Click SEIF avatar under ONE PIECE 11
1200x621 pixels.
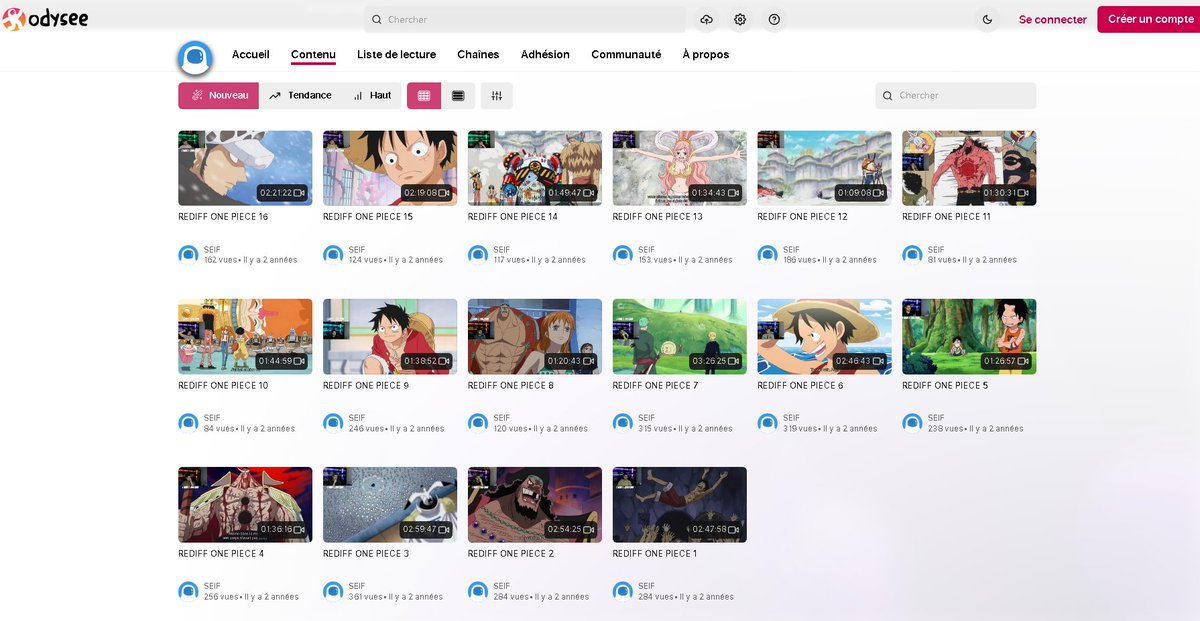click(912, 255)
